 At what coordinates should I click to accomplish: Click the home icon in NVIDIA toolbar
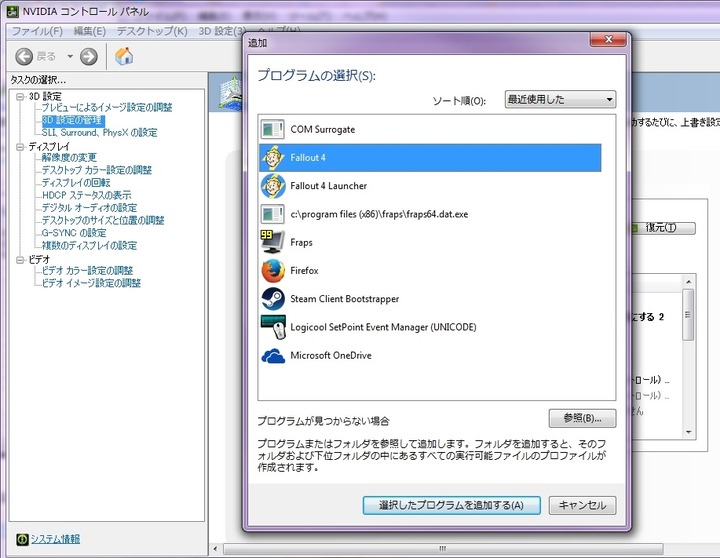pos(124,56)
